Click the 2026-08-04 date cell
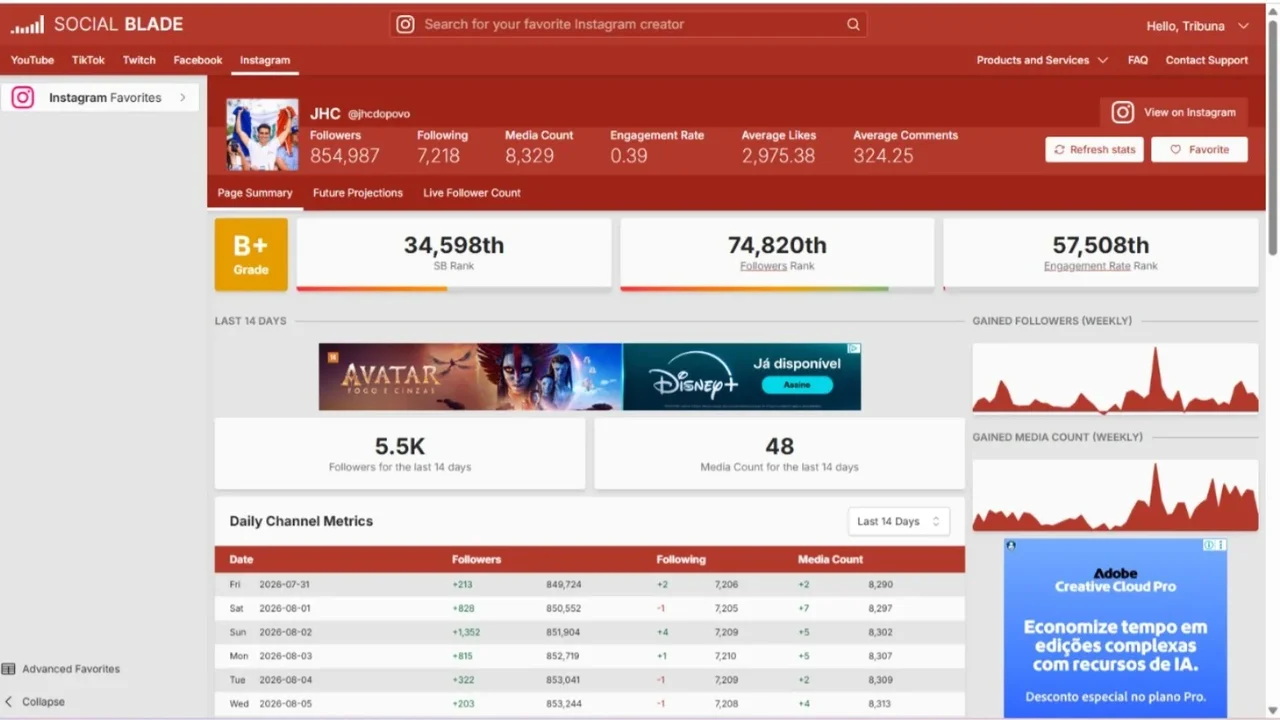Image resolution: width=1280 pixels, height=720 pixels. 284,680
